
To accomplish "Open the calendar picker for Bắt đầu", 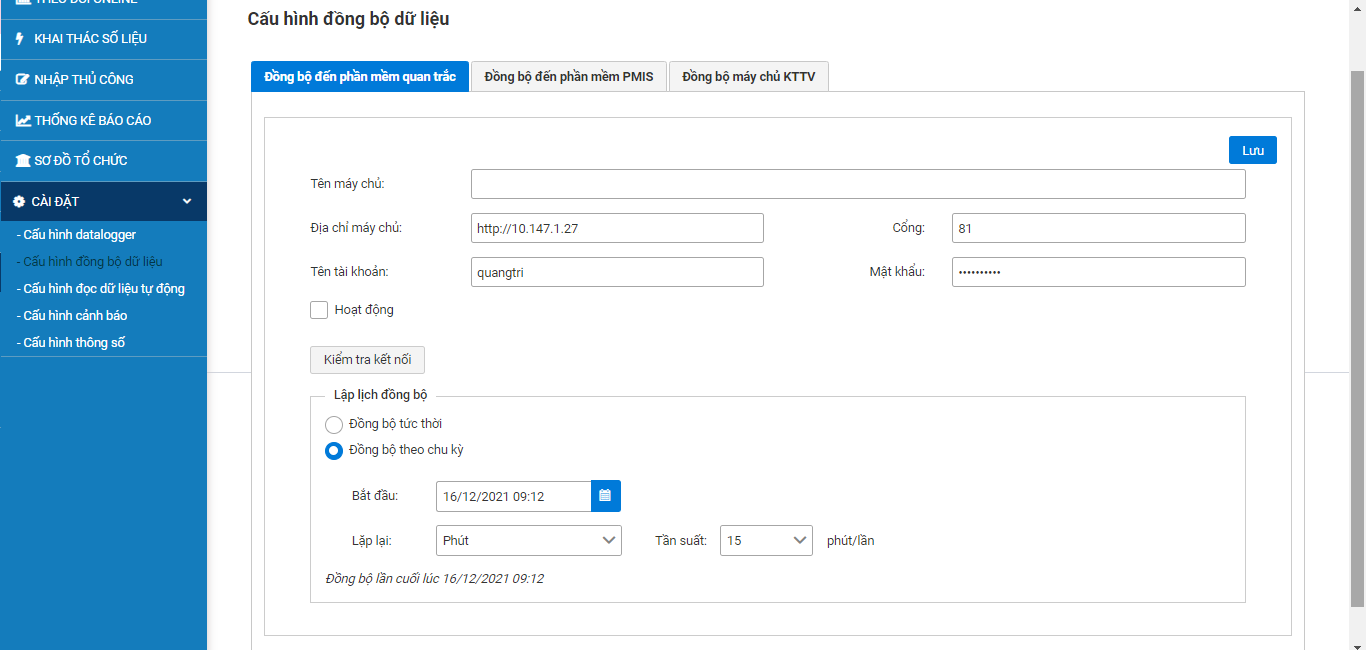I will click(605, 496).
